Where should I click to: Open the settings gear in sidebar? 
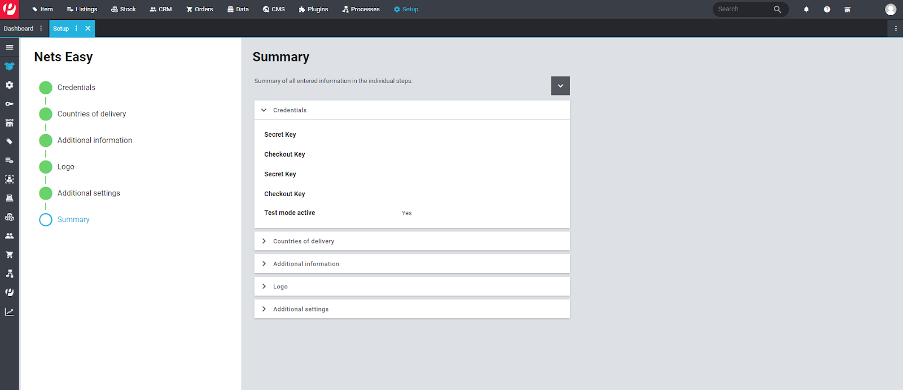(x=9, y=85)
